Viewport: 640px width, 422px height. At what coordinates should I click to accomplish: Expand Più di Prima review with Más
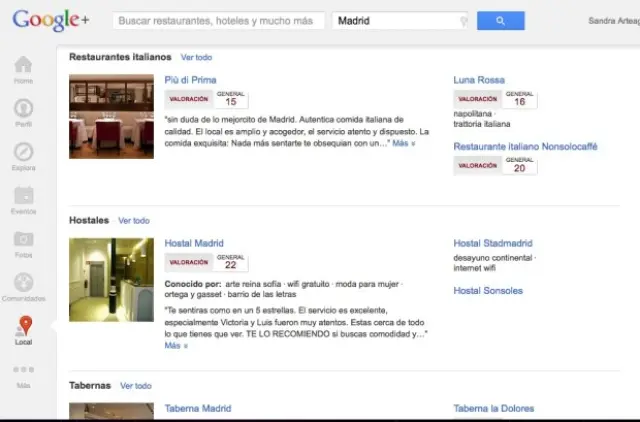coord(403,143)
